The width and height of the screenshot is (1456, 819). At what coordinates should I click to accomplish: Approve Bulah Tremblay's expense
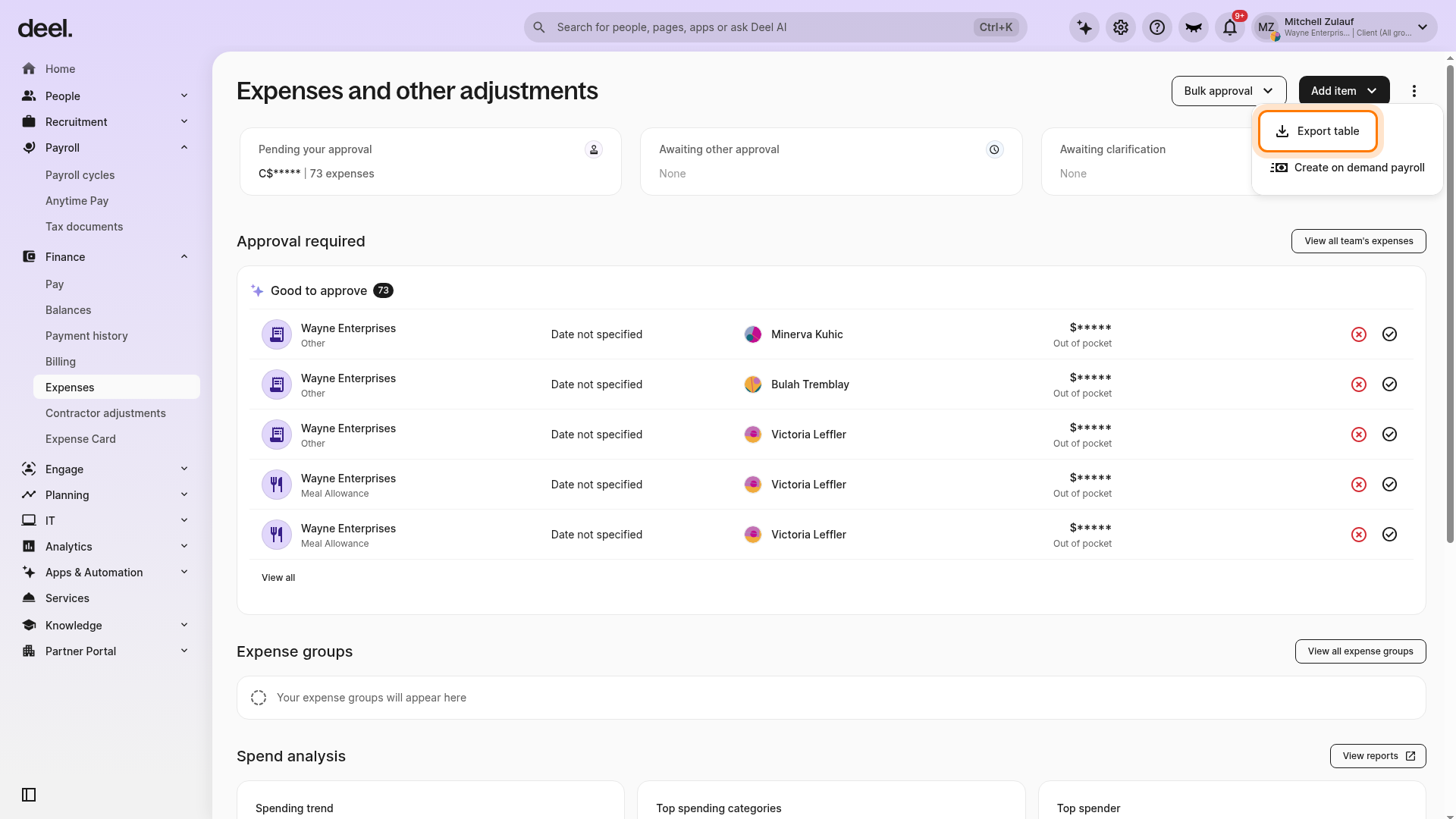(1389, 384)
